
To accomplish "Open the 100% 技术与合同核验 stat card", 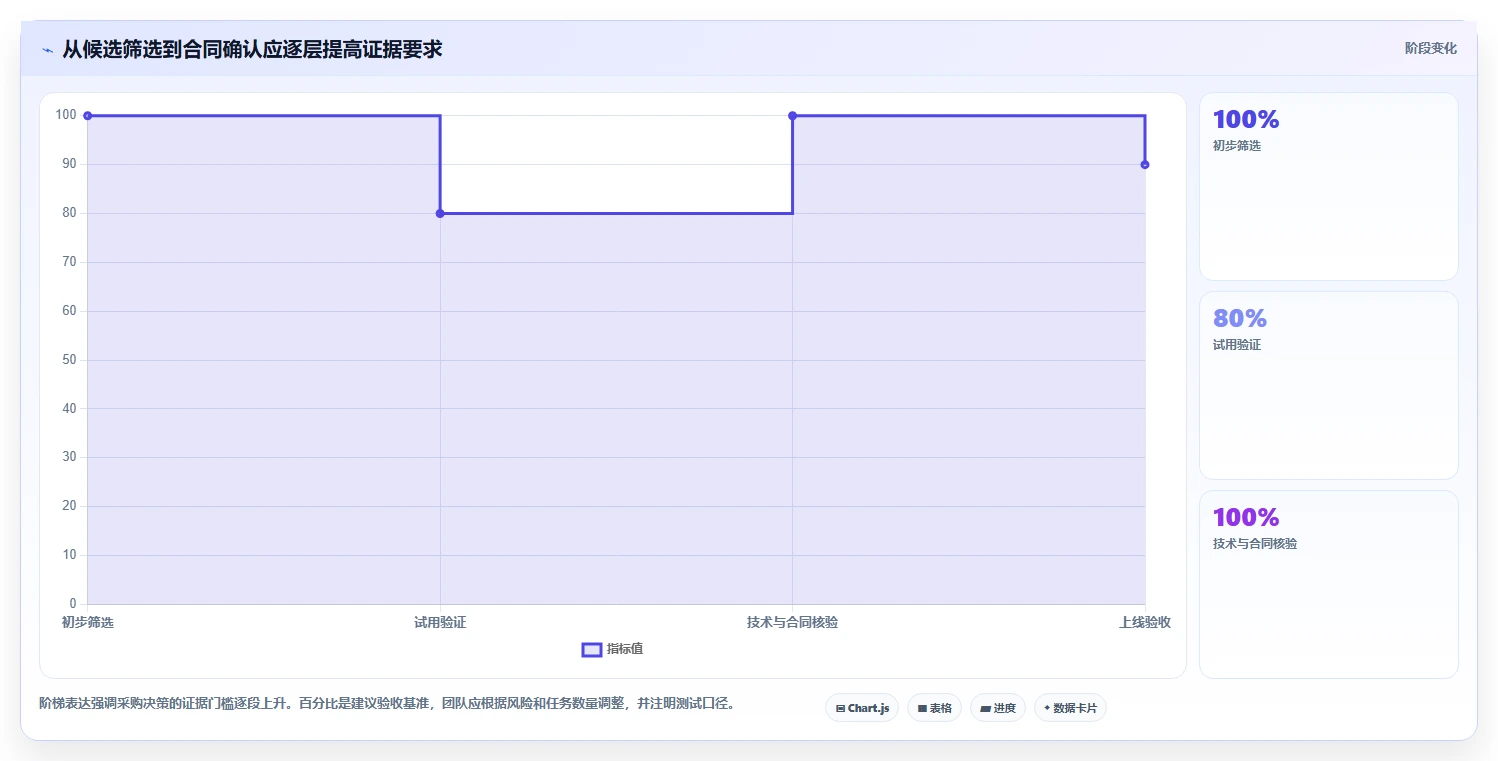I will (x=1328, y=584).
